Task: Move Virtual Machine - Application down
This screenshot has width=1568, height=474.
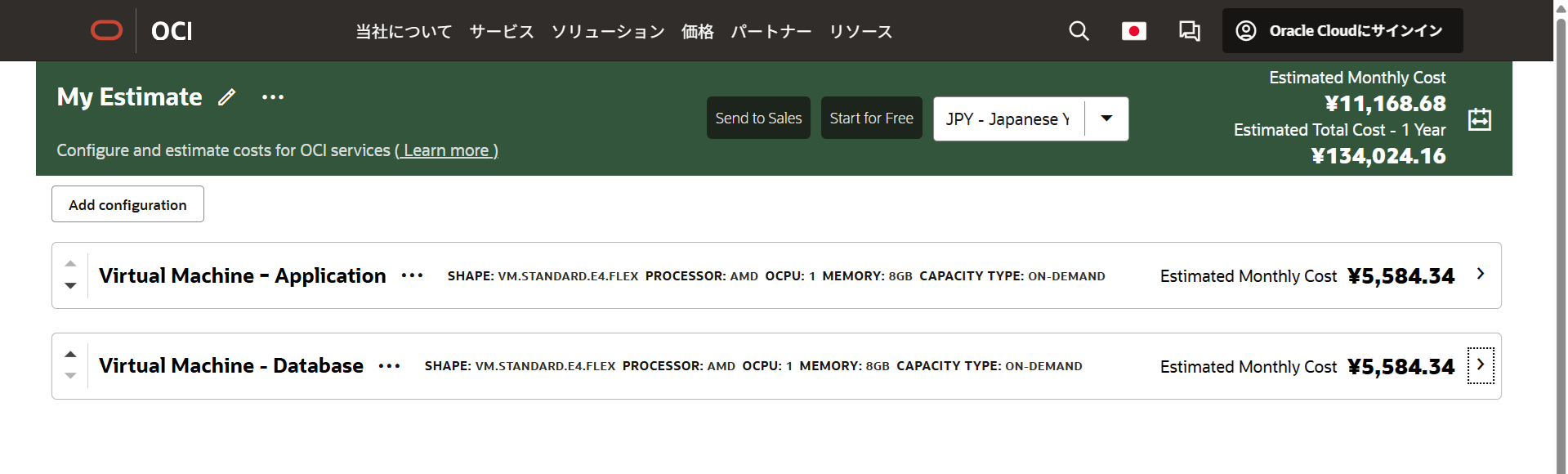Action: click(x=70, y=286)
